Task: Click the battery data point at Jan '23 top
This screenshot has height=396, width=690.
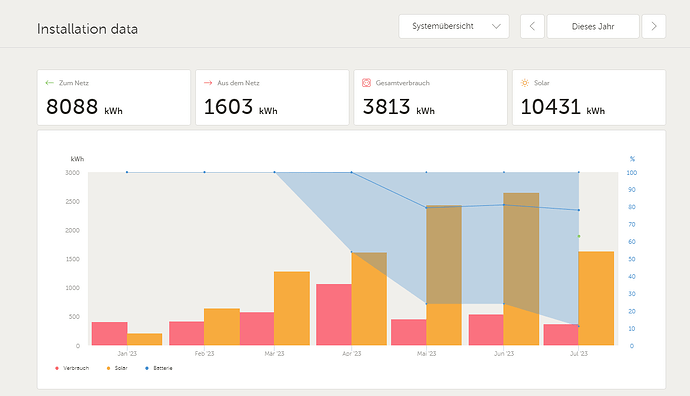Action: point(127,172)
